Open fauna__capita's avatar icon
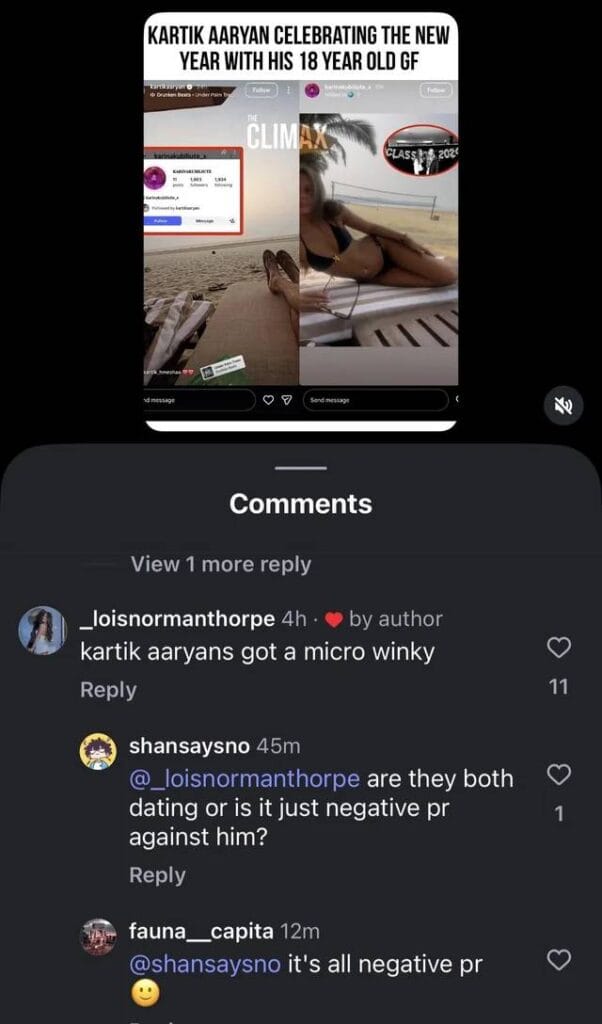Viewport: 602px width, 1024px height. 98,937
